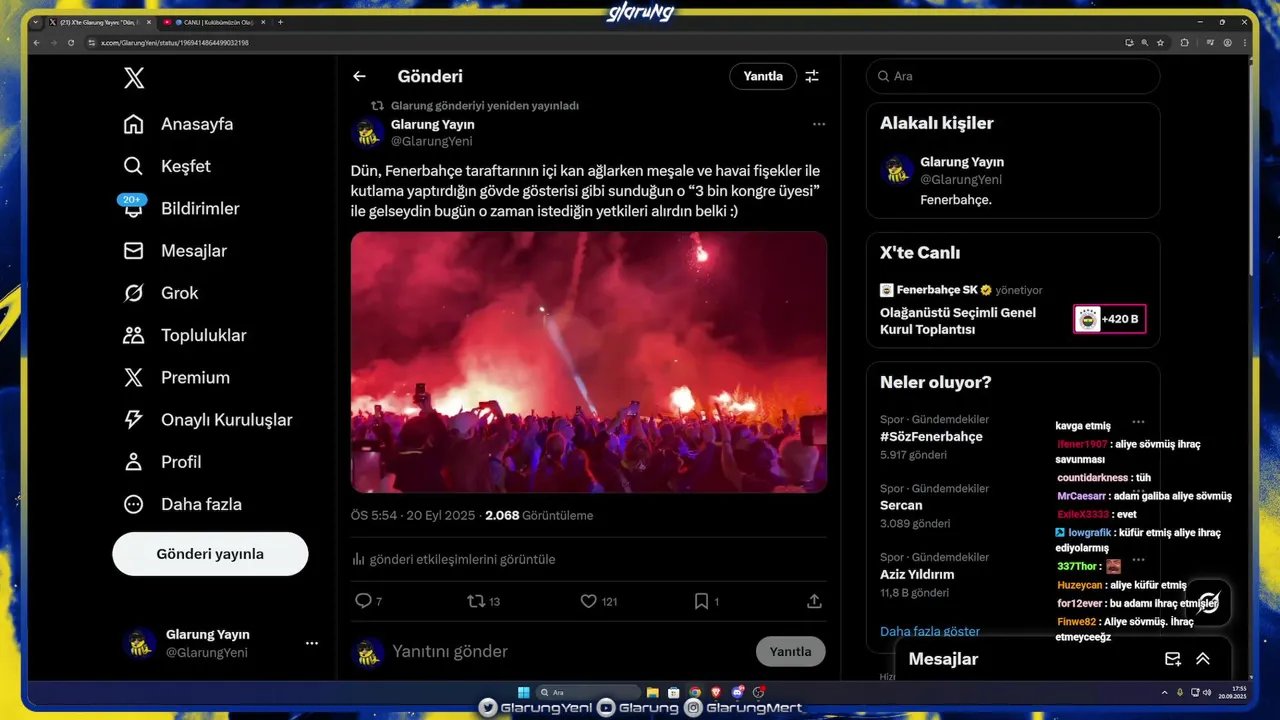Open the Windows Start menu
This screenshot has height=720, width=1280.
tap(522, 692)
